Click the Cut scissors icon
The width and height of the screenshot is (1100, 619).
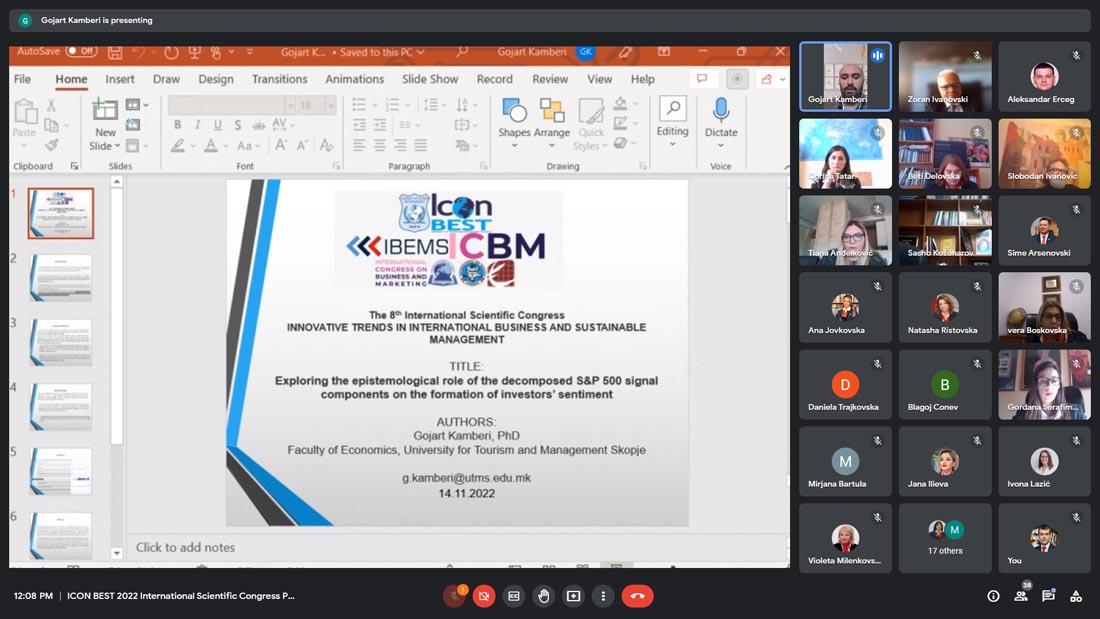51,105
